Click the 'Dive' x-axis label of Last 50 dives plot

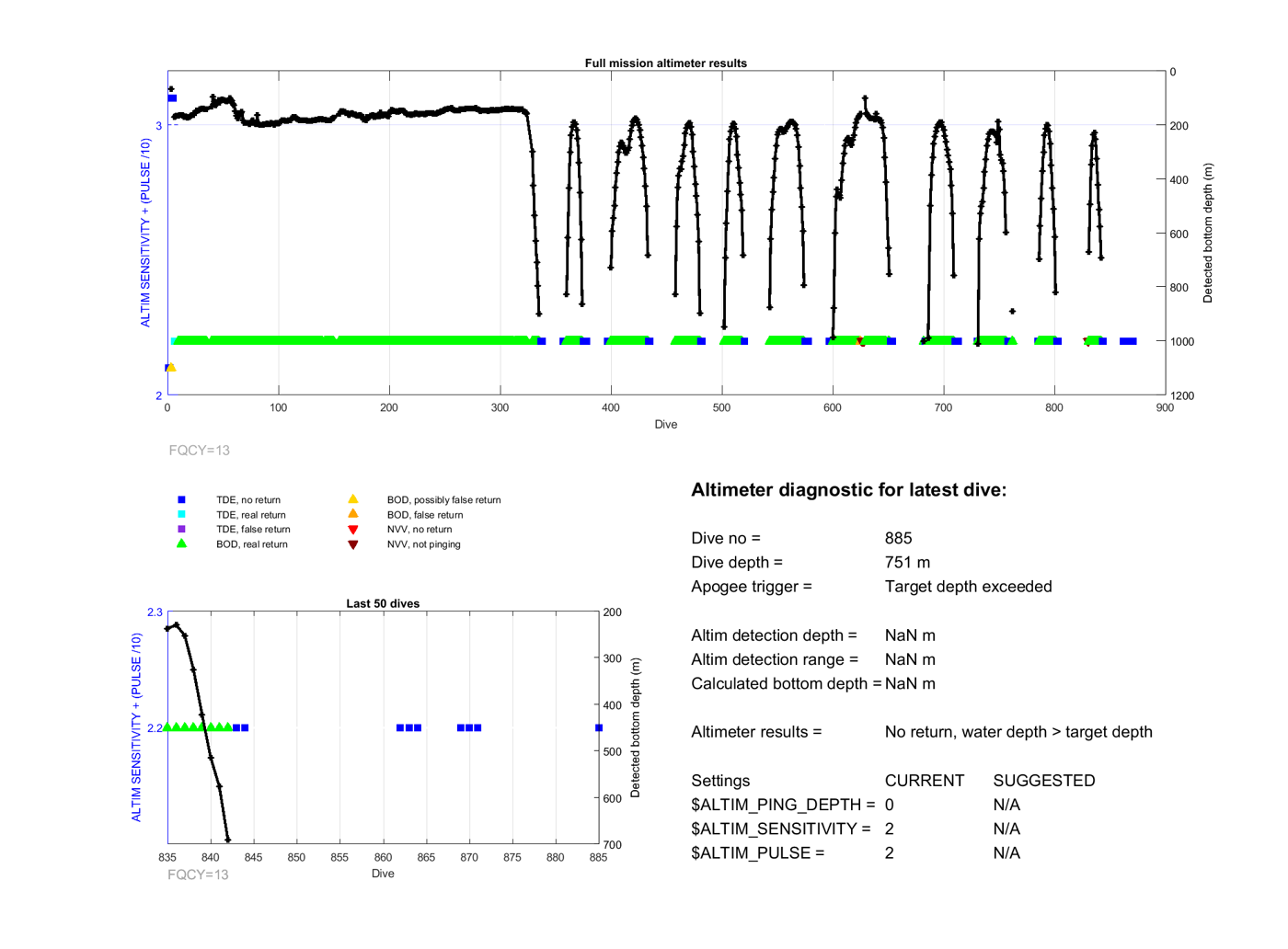[x=383, y=874]
